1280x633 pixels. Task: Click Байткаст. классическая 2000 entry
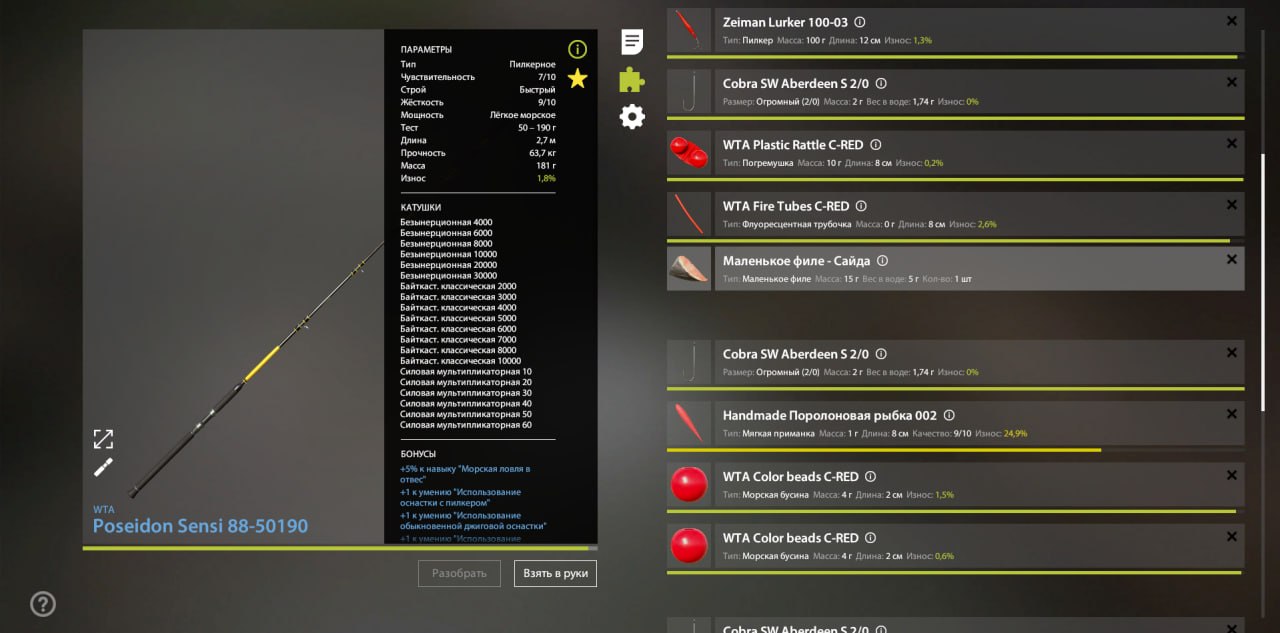pyautogui.click(x=458, y=286)
